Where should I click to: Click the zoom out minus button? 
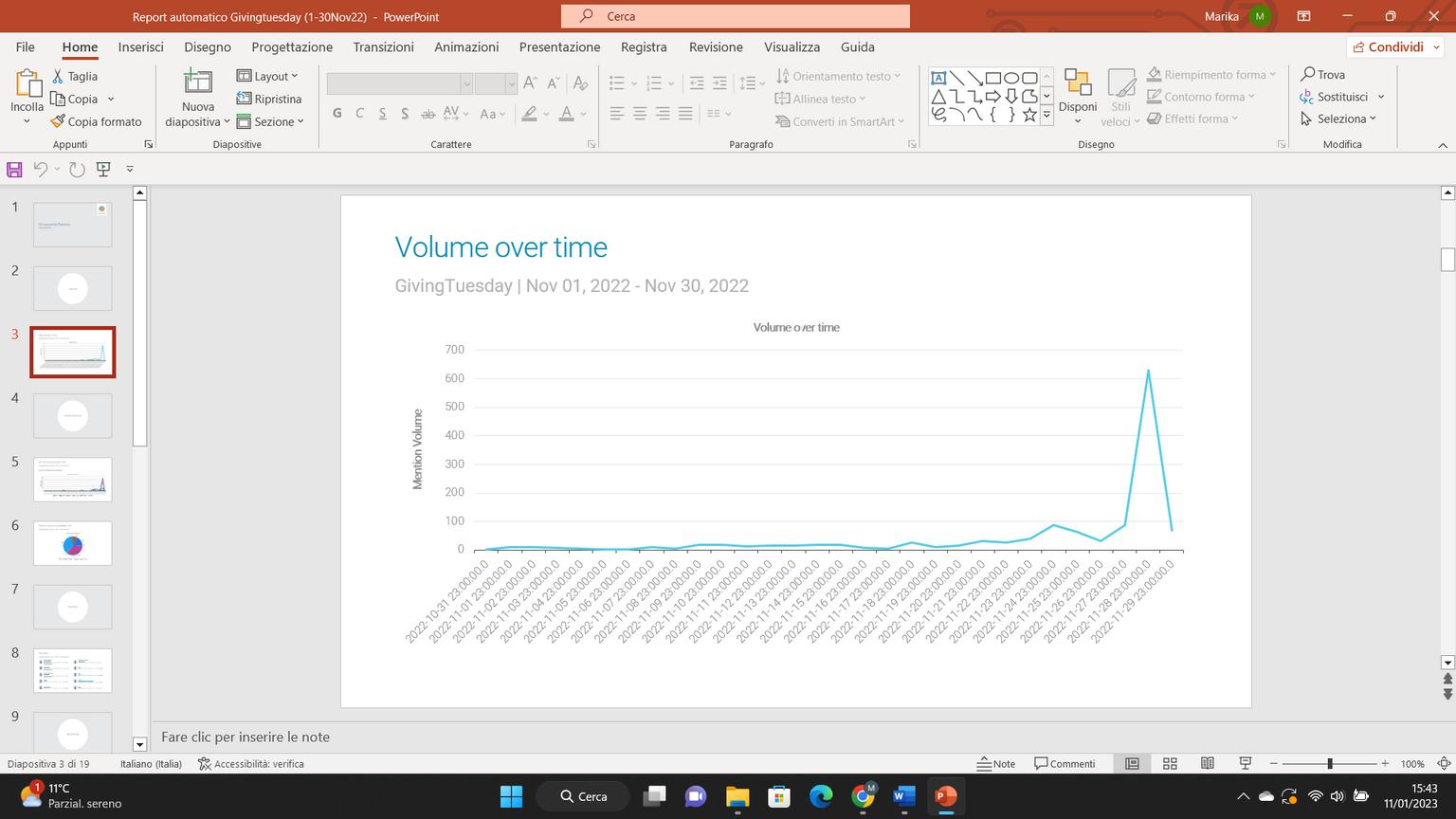[x=1273, y=764]
